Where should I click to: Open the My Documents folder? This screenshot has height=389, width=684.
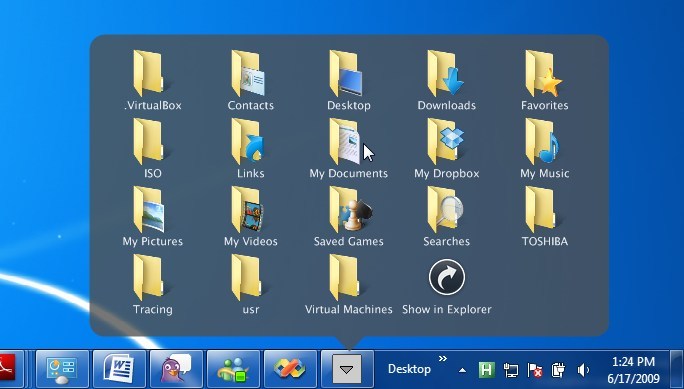(349, 147)
